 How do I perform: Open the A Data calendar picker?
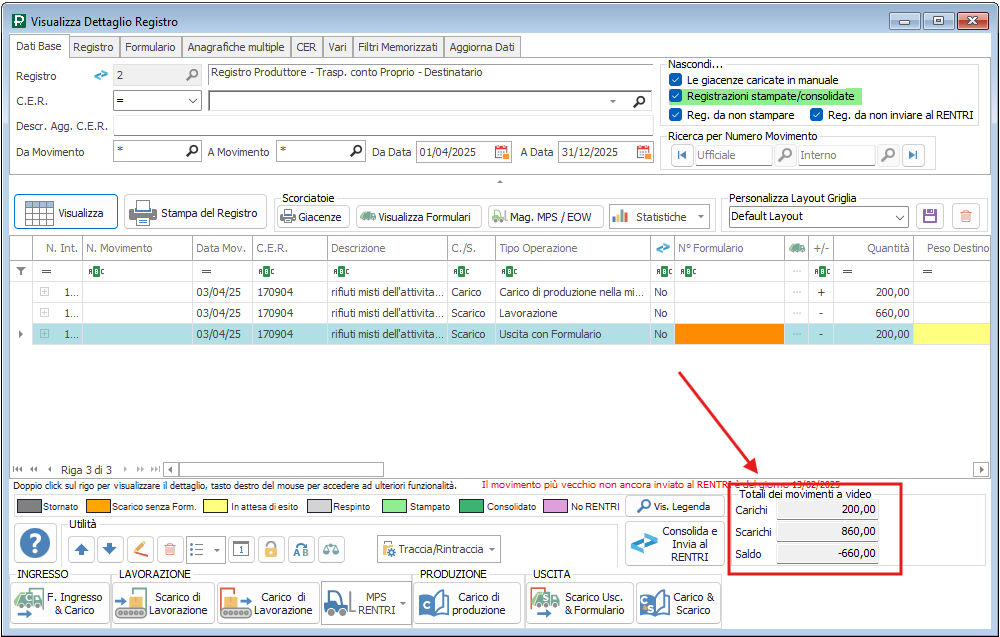click(x=644, y=152)
